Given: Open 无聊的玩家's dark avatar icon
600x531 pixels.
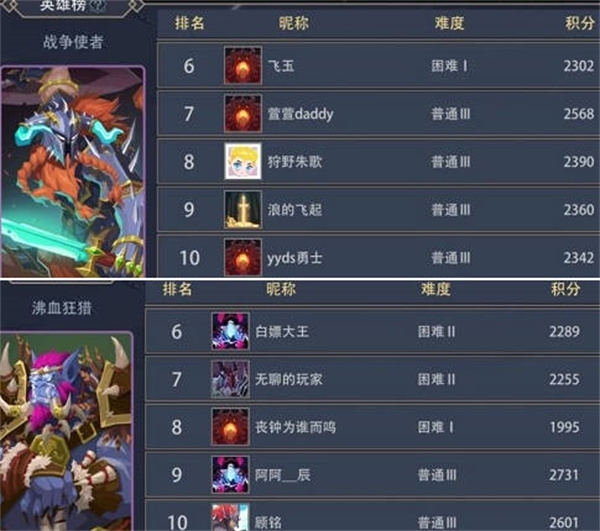Looking at the screenshot, I should click(x=230, y=379).
